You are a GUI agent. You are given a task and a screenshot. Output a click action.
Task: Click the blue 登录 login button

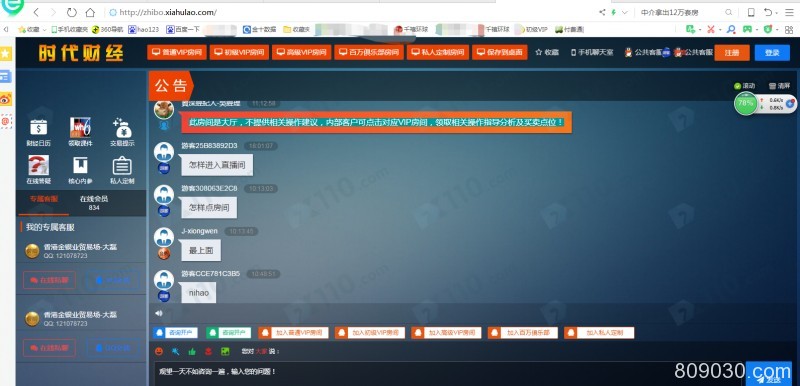click(772, 53)
